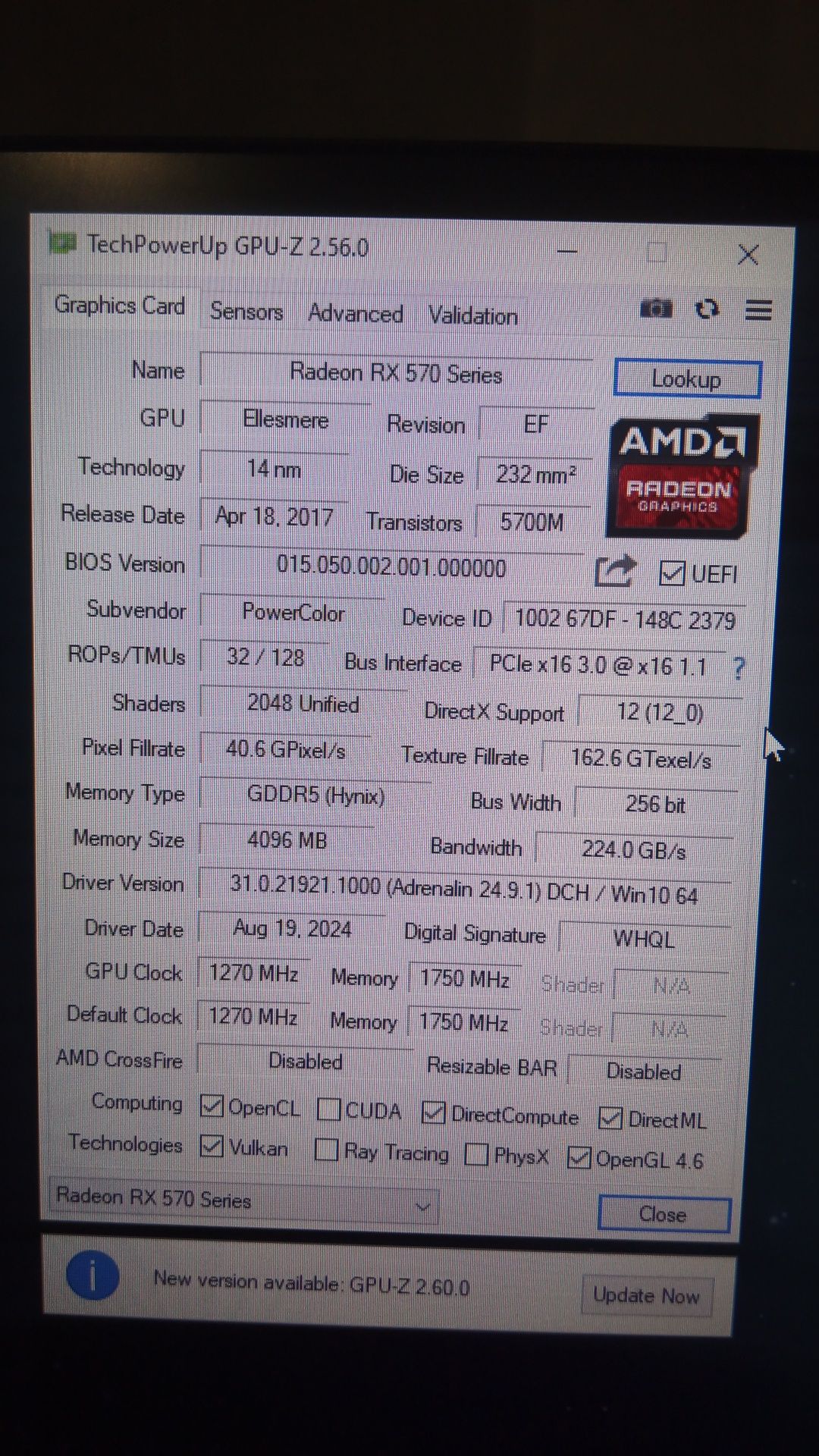Toggle the CUDA checkbox
Viewport: 819px width, 1456px height.
coord(328,1109)
